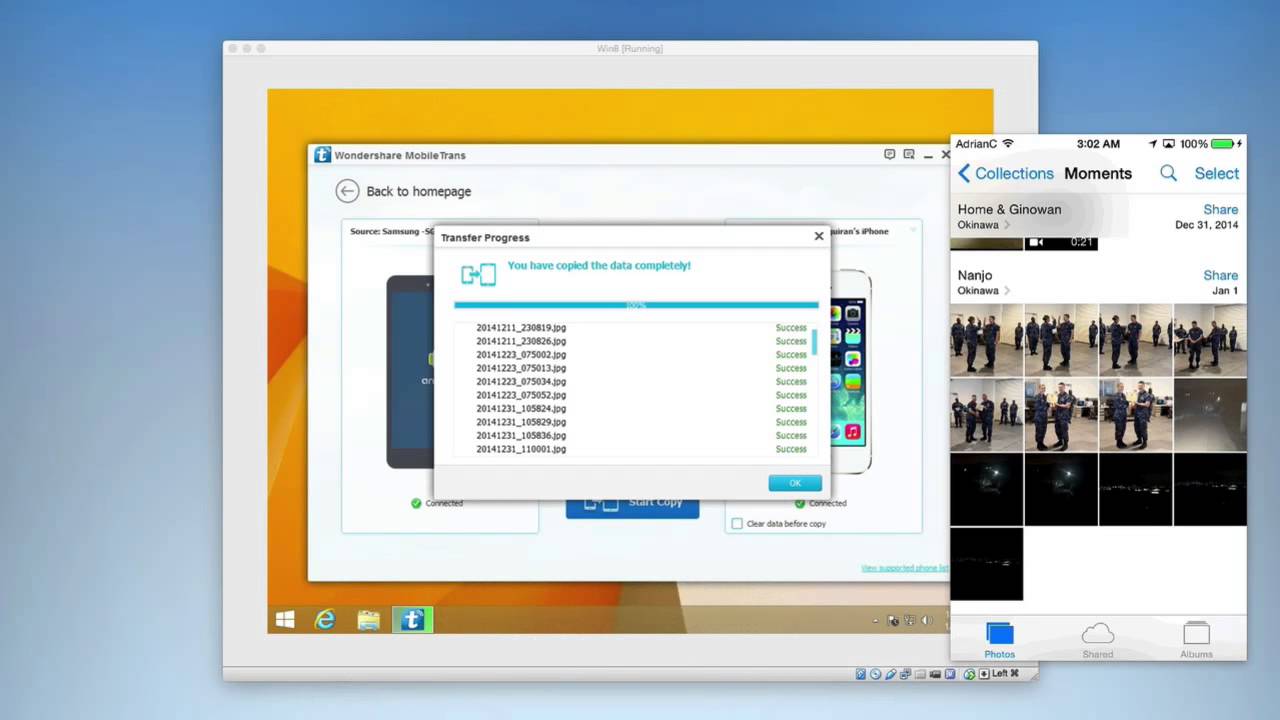Click VirtualBox USB status icon

click(891, 674)
